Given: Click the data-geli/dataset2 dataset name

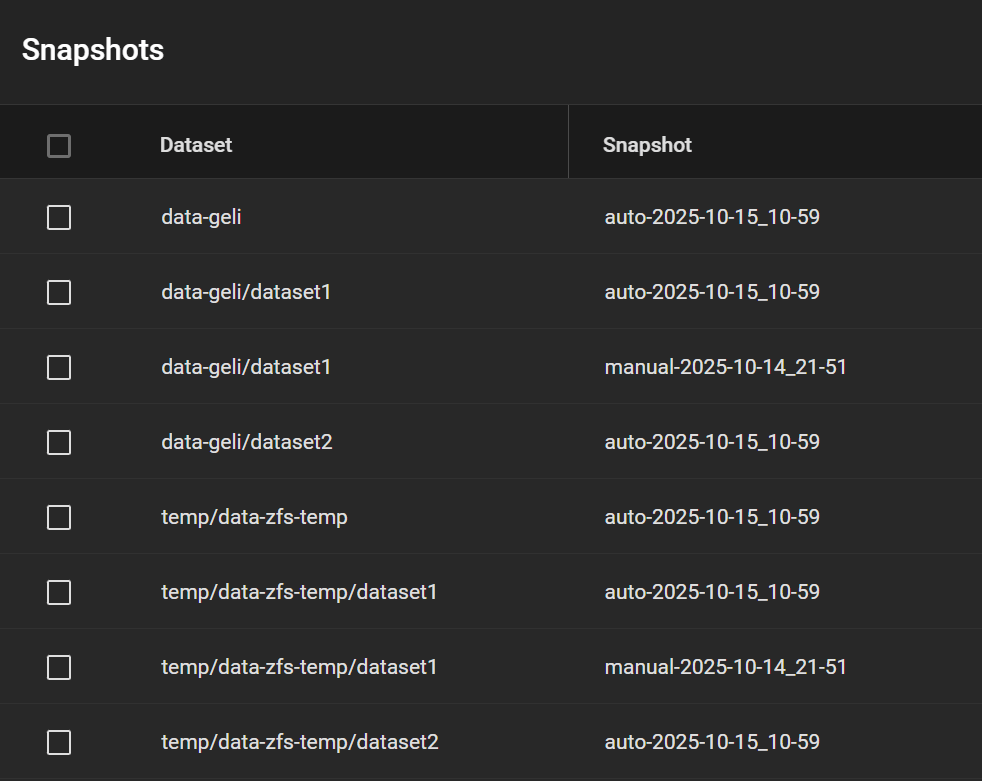Looking at the screenshot, I should tap(246, 442).
